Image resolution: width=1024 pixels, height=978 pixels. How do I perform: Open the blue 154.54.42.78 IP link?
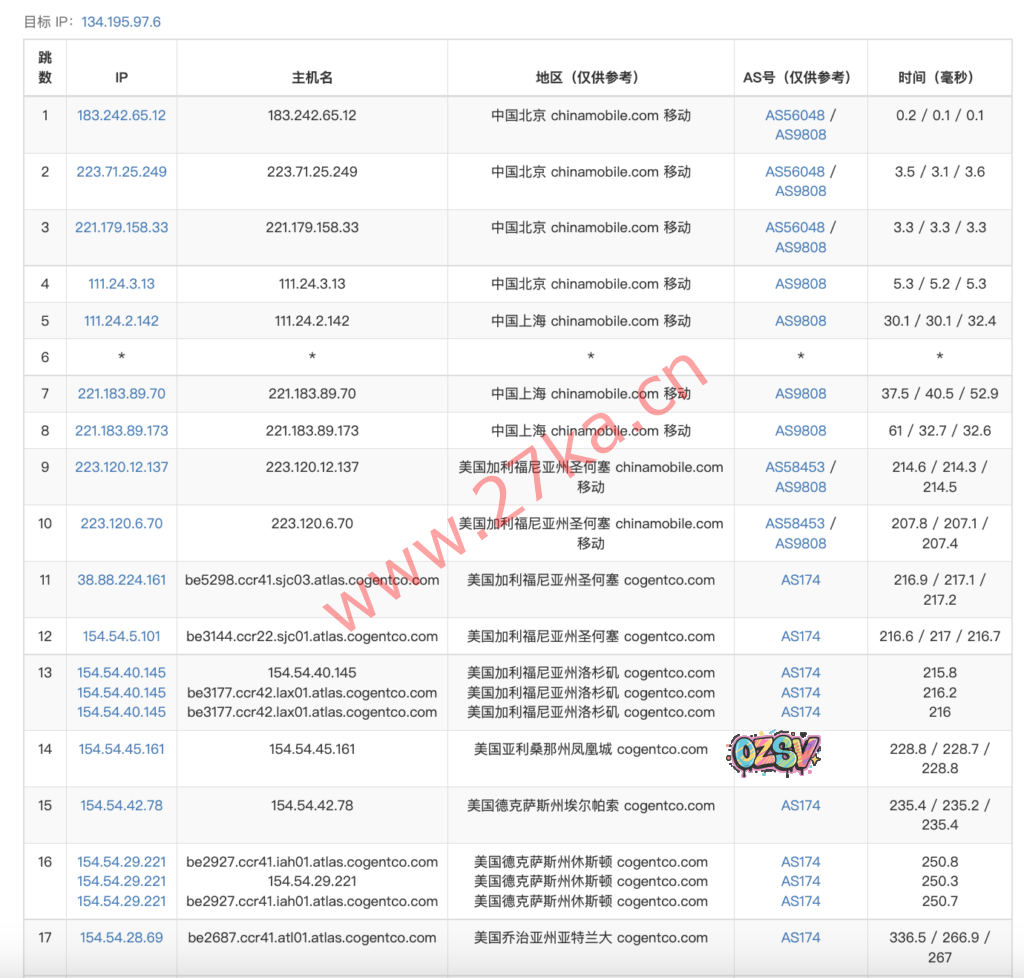pos(121,805)
